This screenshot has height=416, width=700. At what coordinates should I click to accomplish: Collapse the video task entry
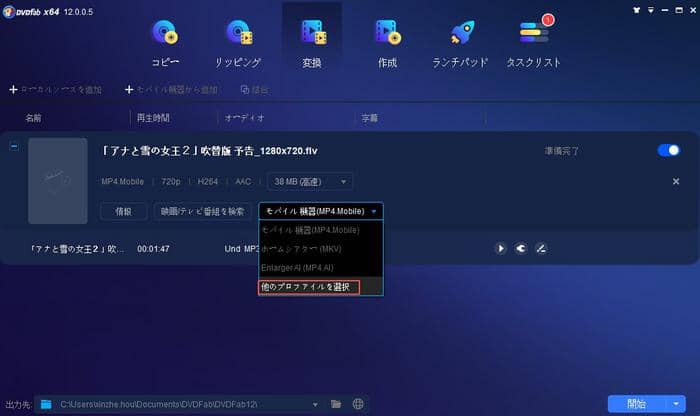[14, 146]
